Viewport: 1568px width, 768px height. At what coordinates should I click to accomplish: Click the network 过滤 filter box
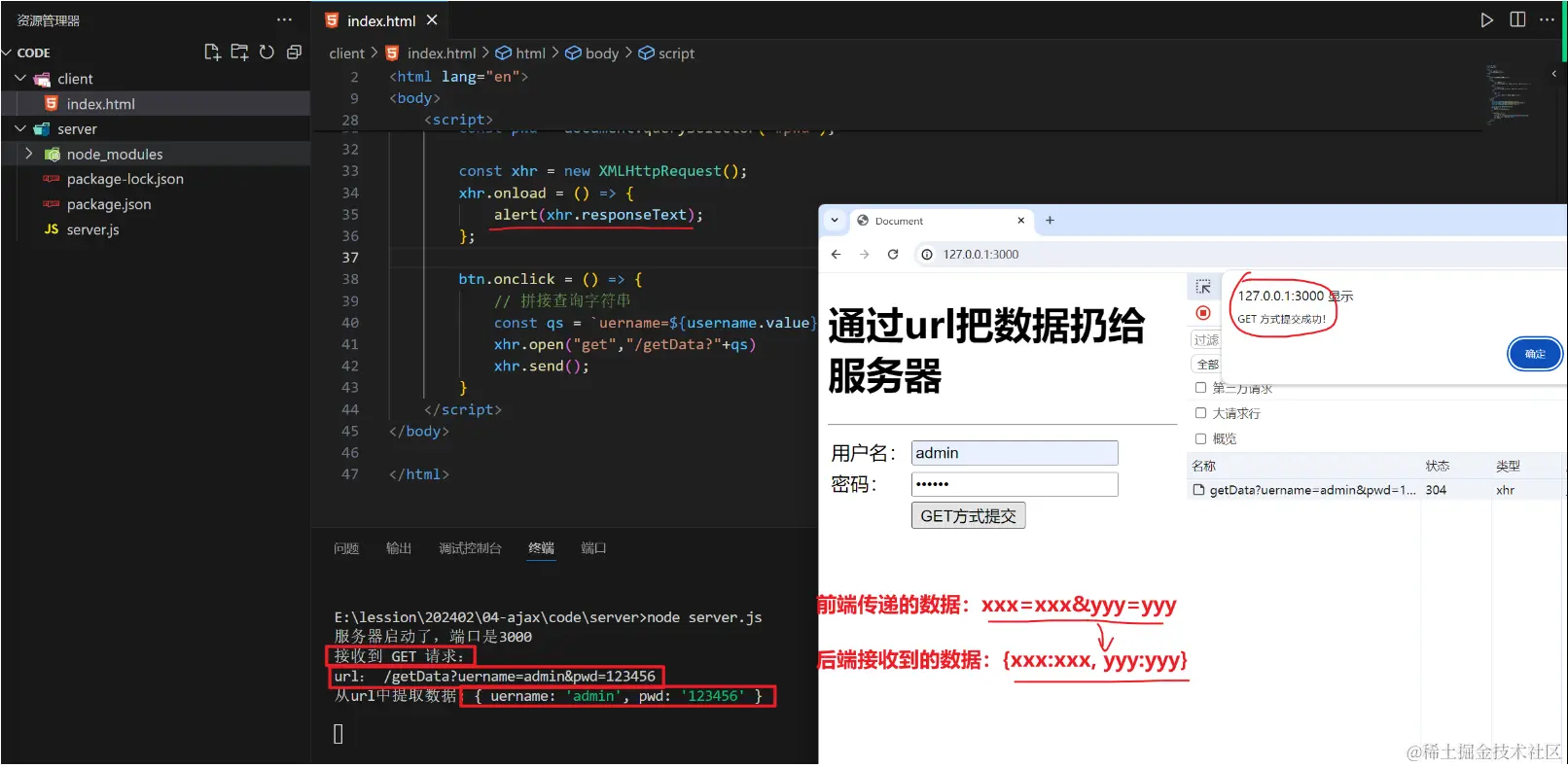click(1206, 339)
